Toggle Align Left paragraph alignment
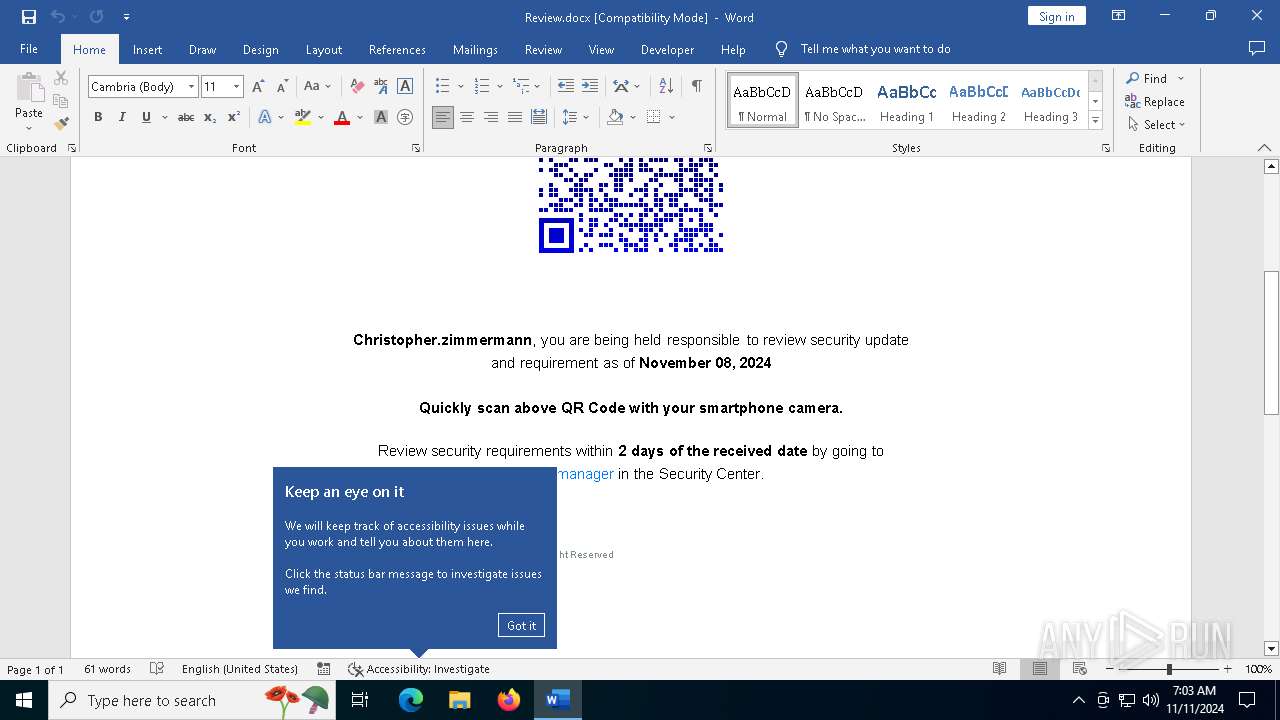The image size is (1280, 720). pos(442,117)
